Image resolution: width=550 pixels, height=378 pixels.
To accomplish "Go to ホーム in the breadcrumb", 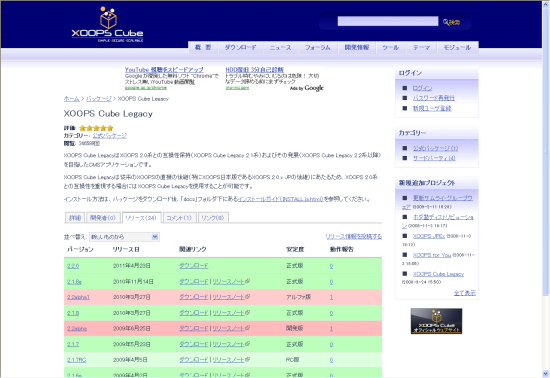I will click(x=72, y=99).
